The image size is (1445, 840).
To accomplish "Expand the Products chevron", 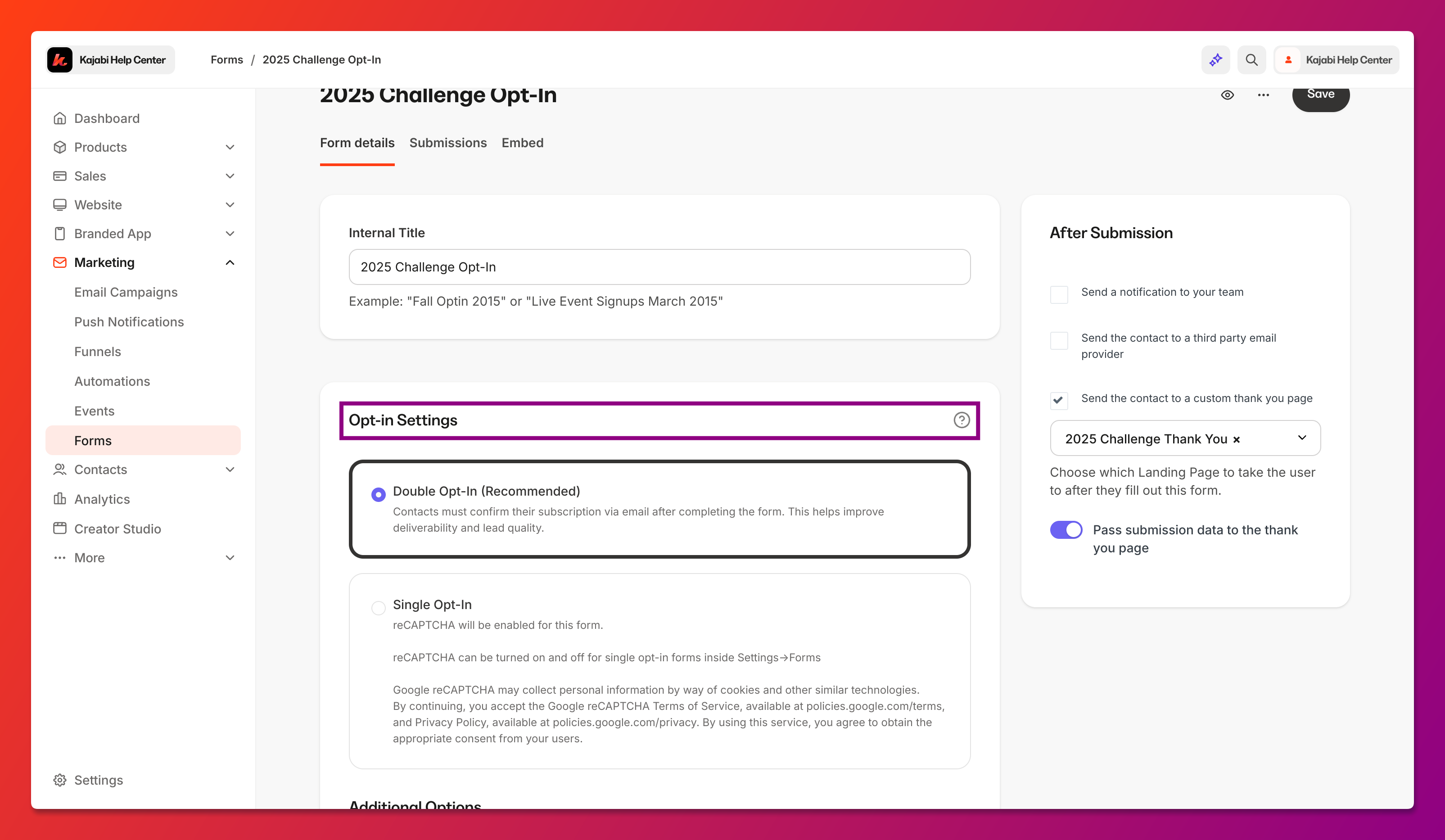I will (230, 147).
